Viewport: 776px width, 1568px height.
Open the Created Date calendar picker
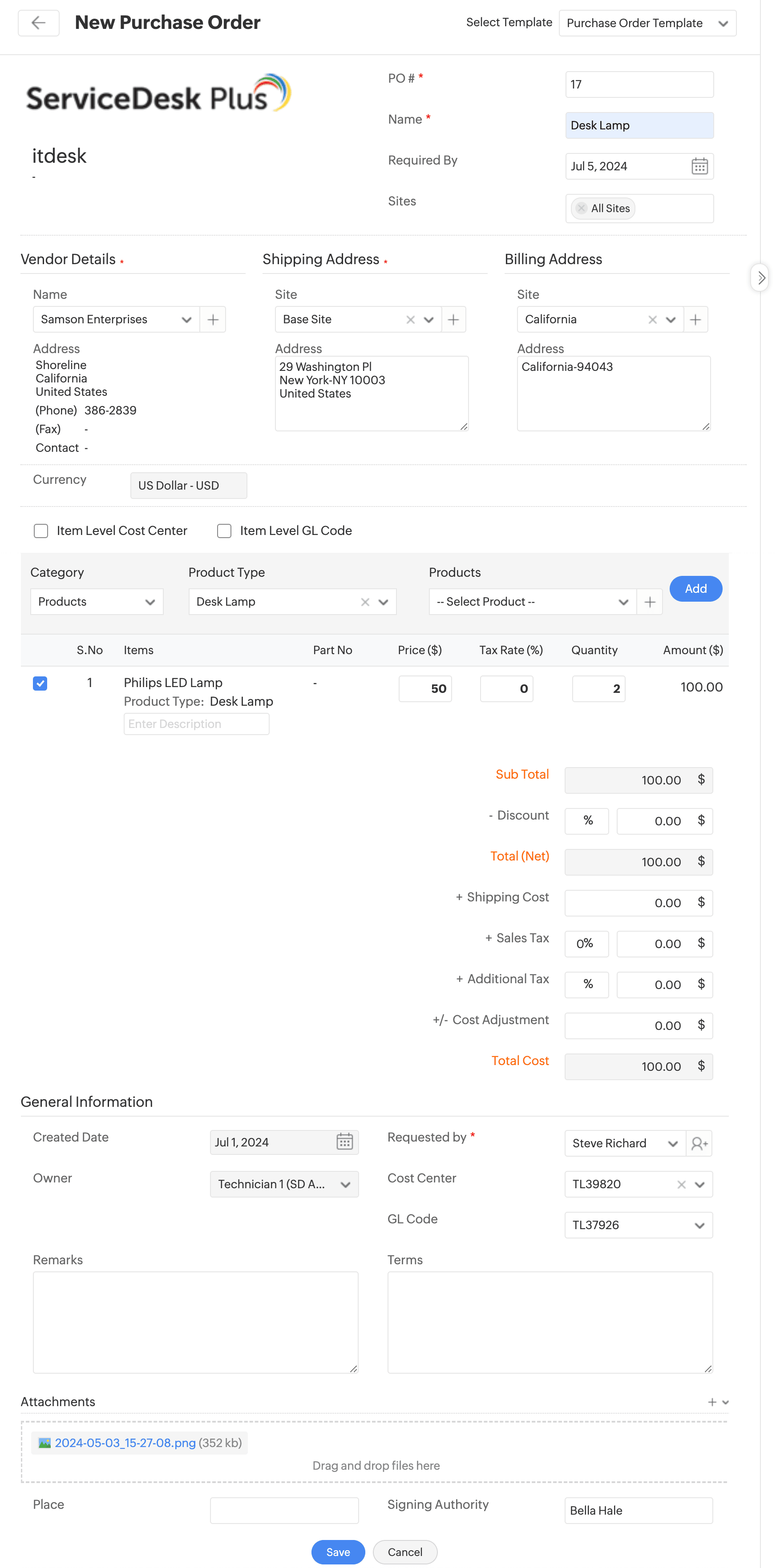344,1142
